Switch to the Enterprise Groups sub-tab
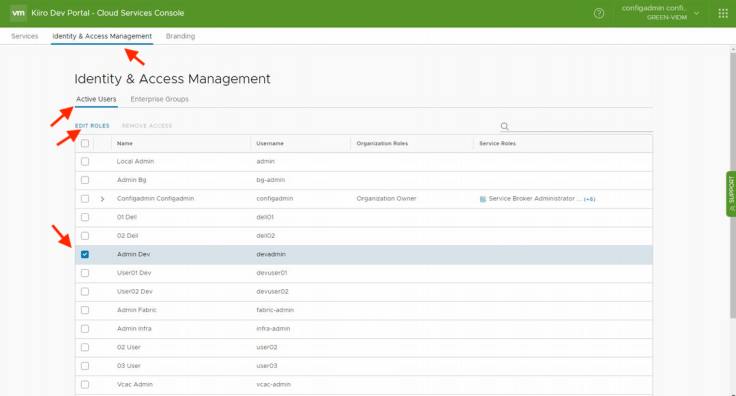 coord(160,99)
